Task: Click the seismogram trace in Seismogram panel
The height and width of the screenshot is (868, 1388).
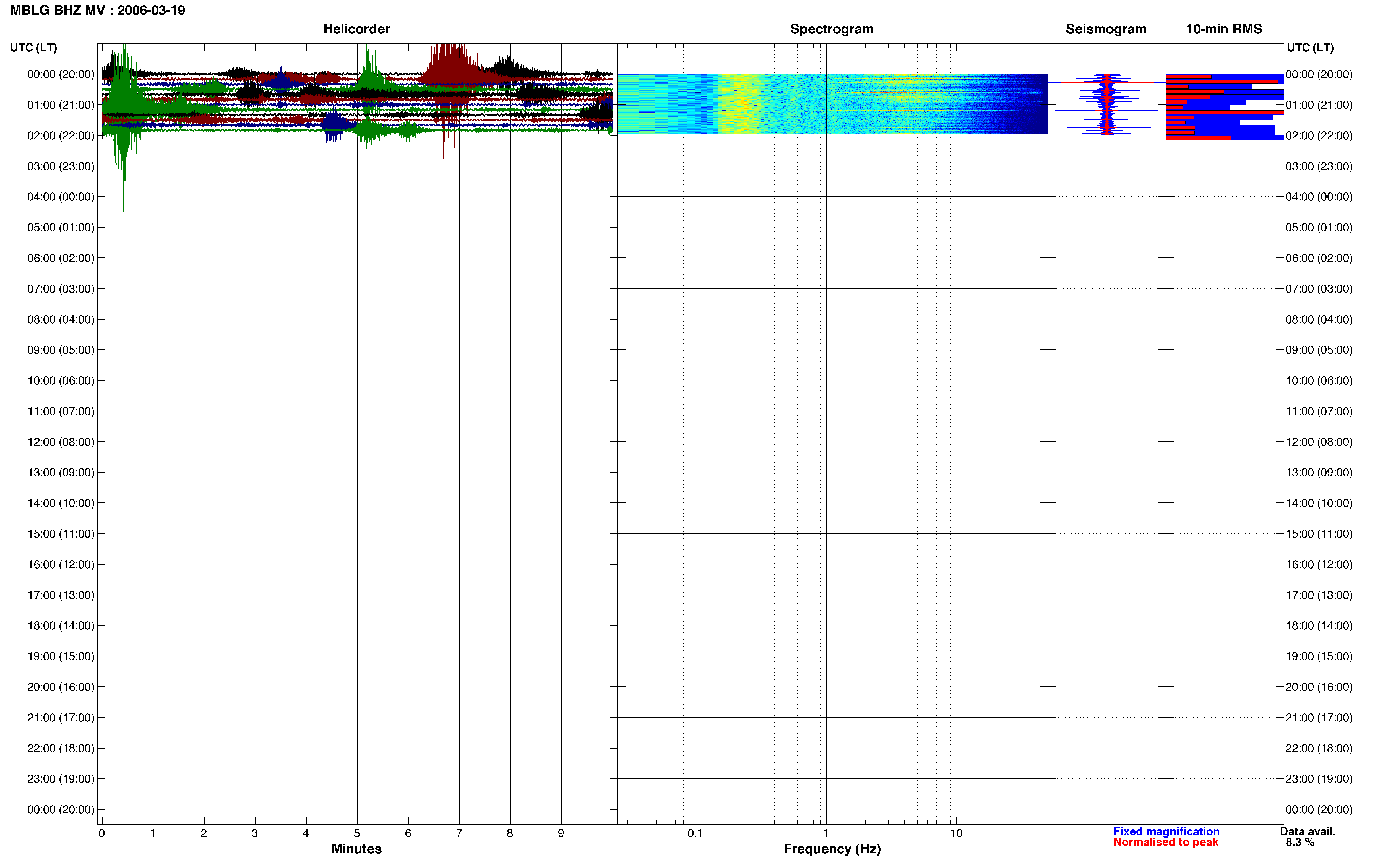Action: [1107, 105]
